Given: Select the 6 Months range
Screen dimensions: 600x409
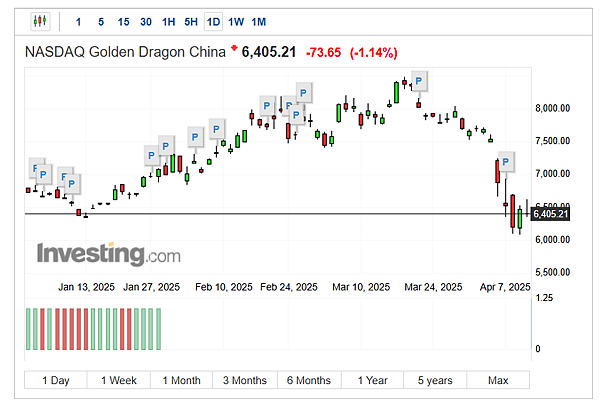Looking at the screenshot, I should pos(309,380).
